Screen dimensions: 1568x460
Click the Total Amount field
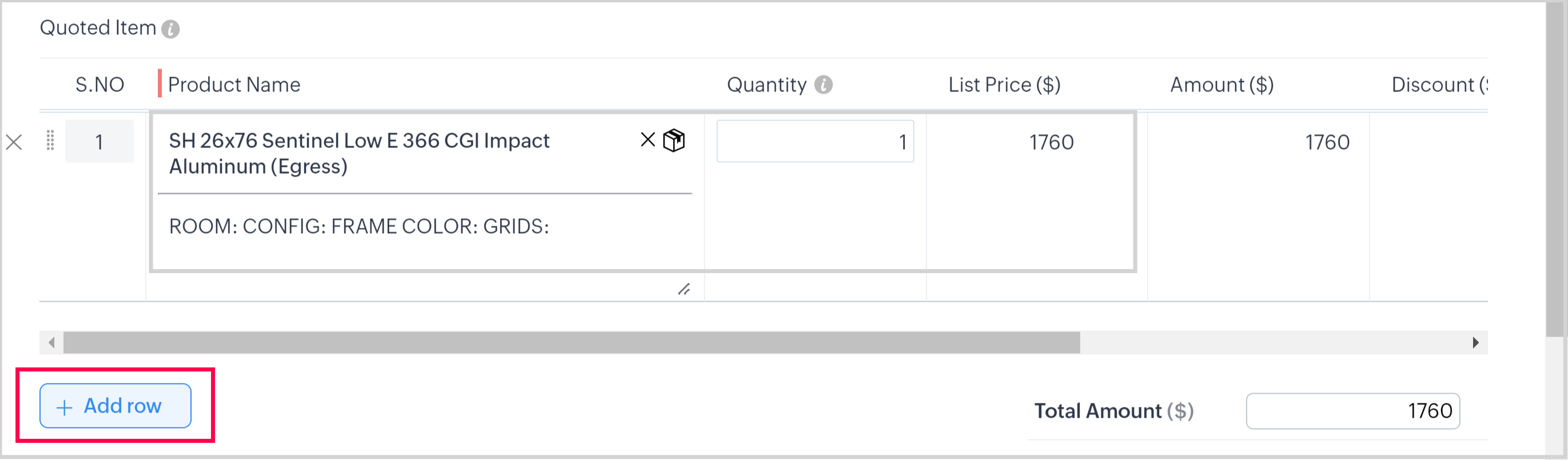[1352, 411]
